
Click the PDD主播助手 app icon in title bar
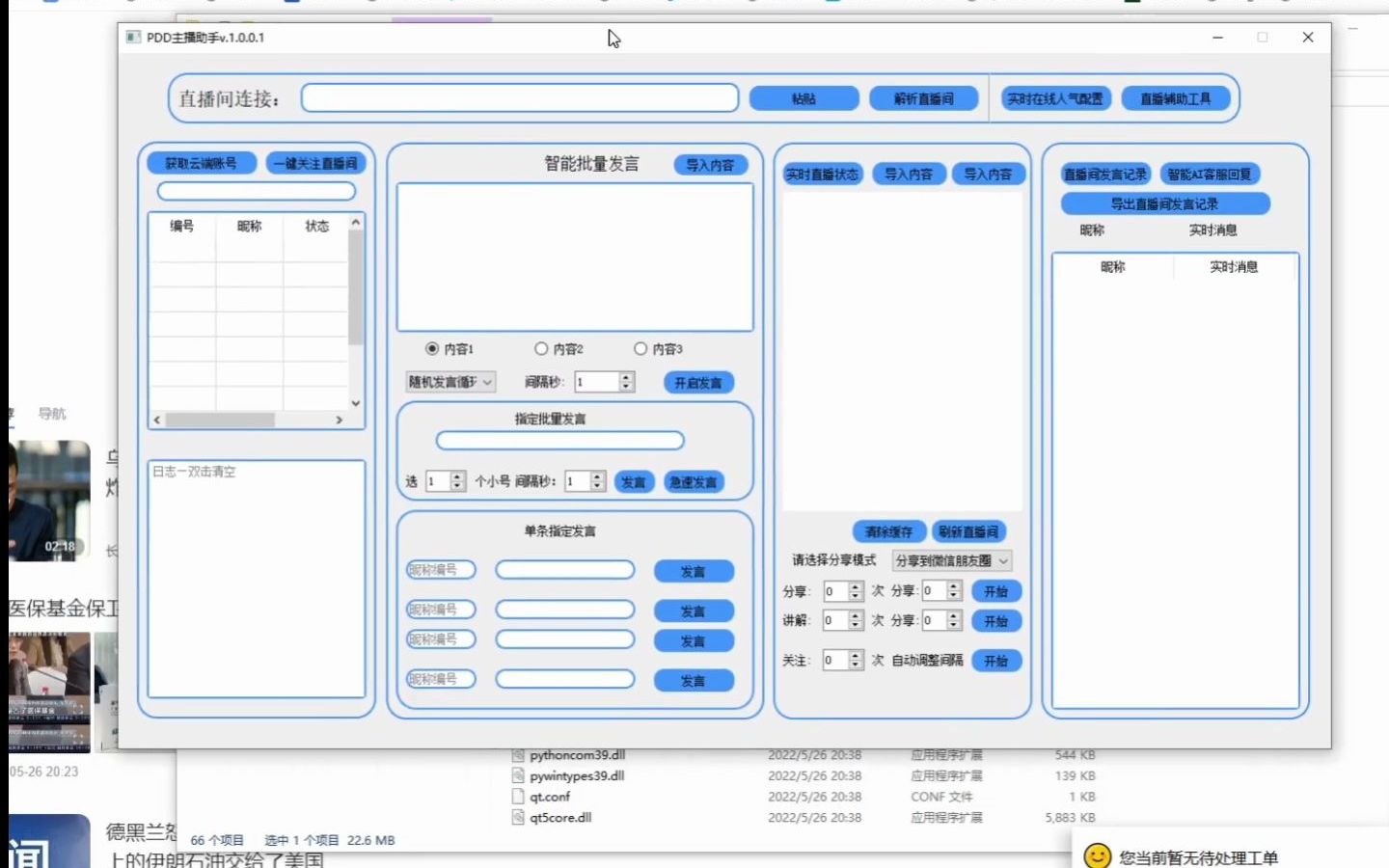[x=133, y=37]
